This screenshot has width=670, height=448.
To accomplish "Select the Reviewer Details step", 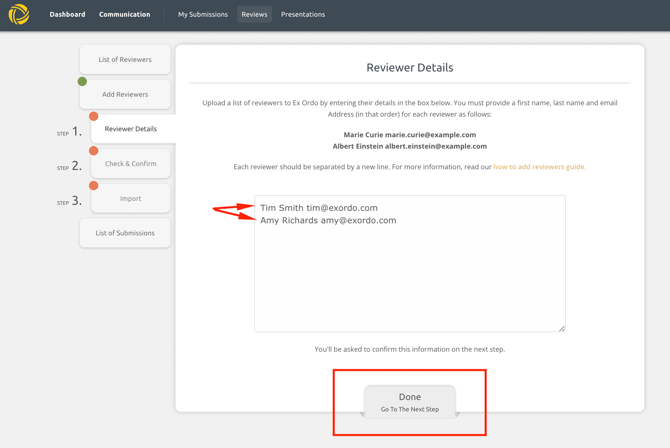I will [x=131, y=129].
